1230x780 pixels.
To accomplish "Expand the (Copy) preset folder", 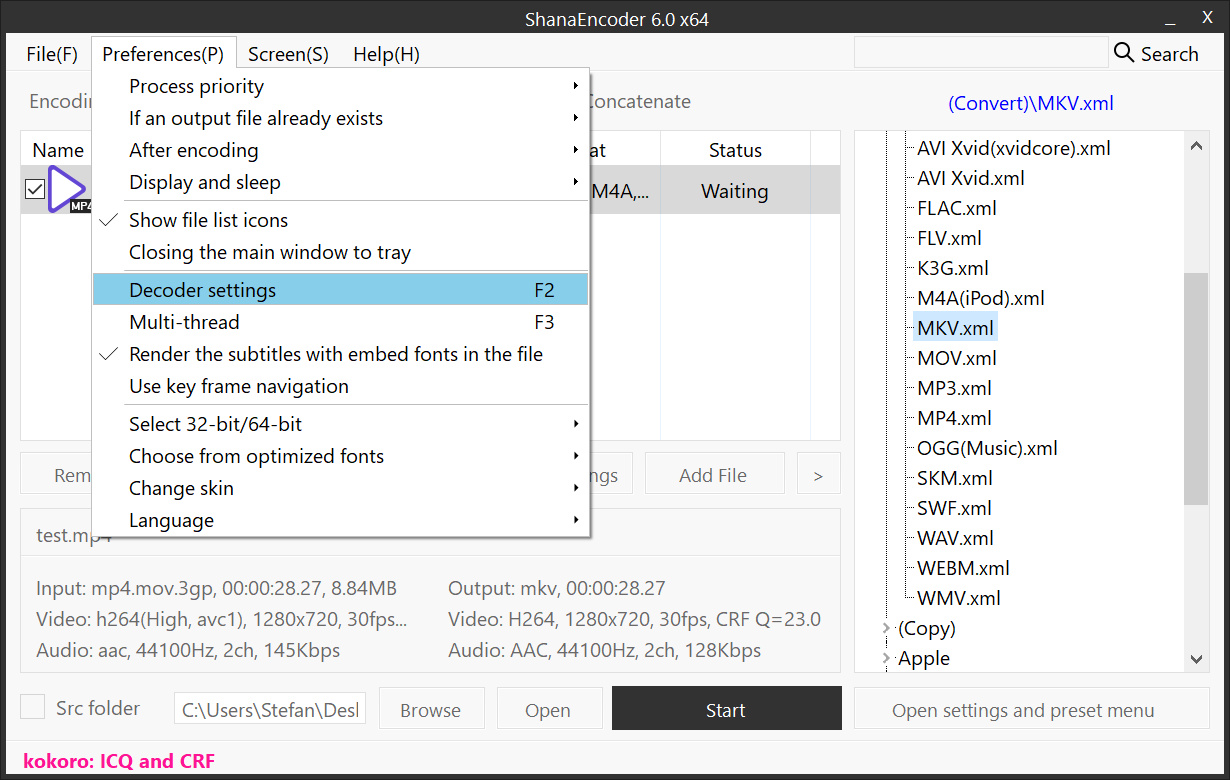I will (x=886, y=629).
